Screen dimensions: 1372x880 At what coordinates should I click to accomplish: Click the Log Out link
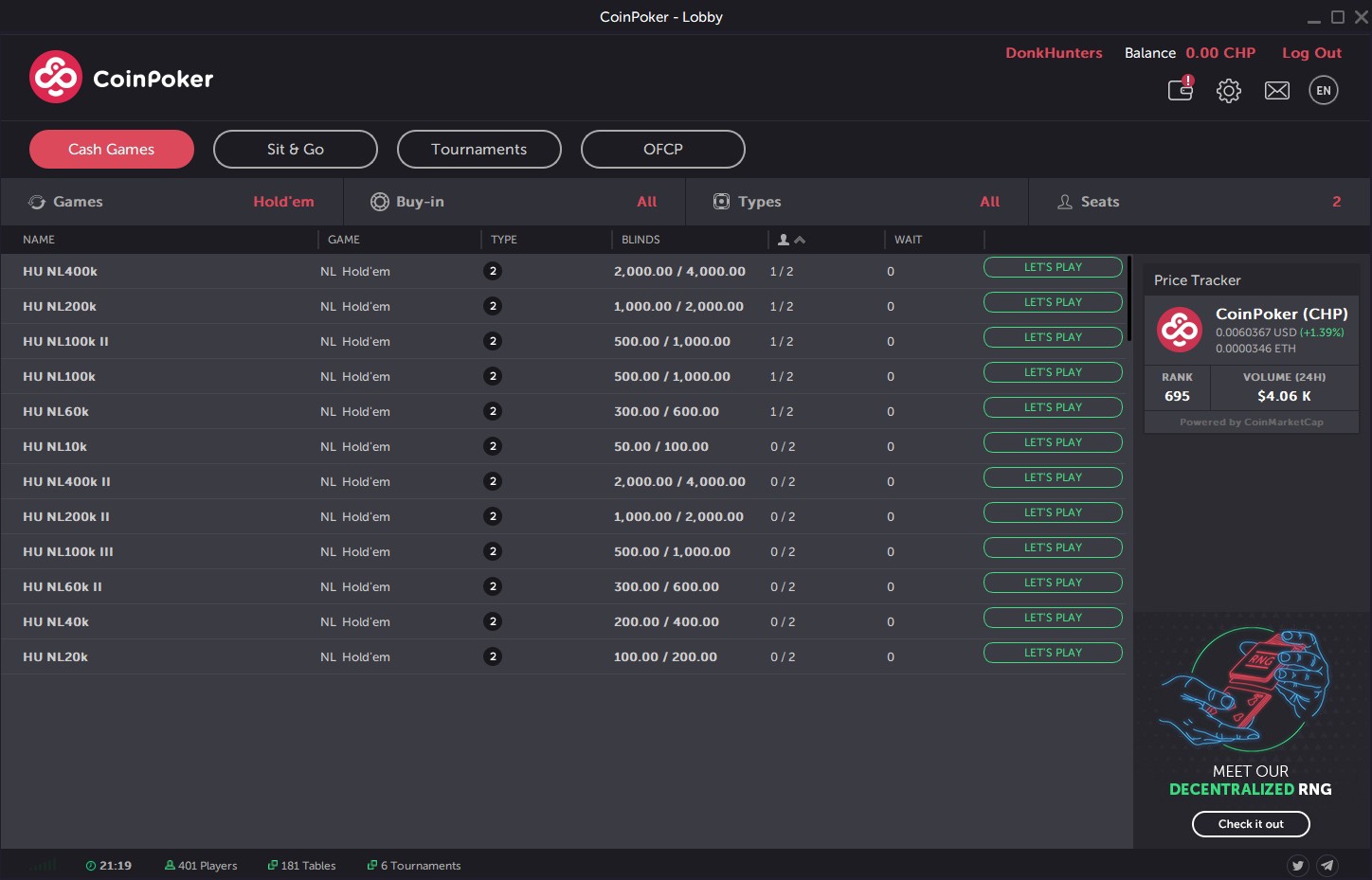[1311, 53]
